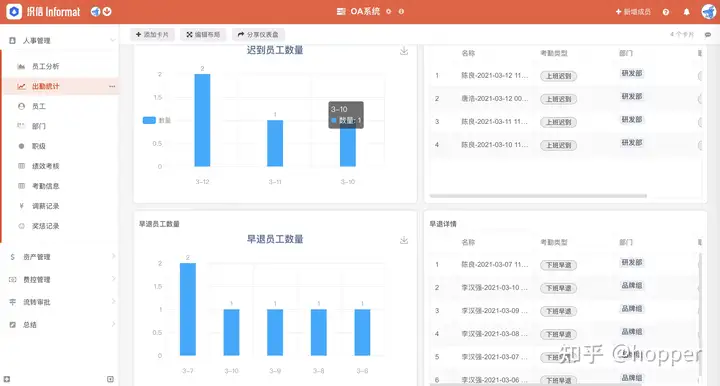720x386 pixels.
Task: Click the late-arrivals table horizontal scrollbar
Action: [x=538, y=196]
